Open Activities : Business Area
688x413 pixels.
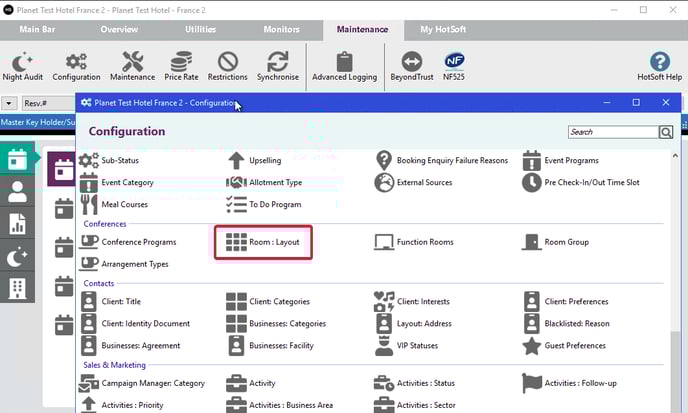(x=280, y=405)
